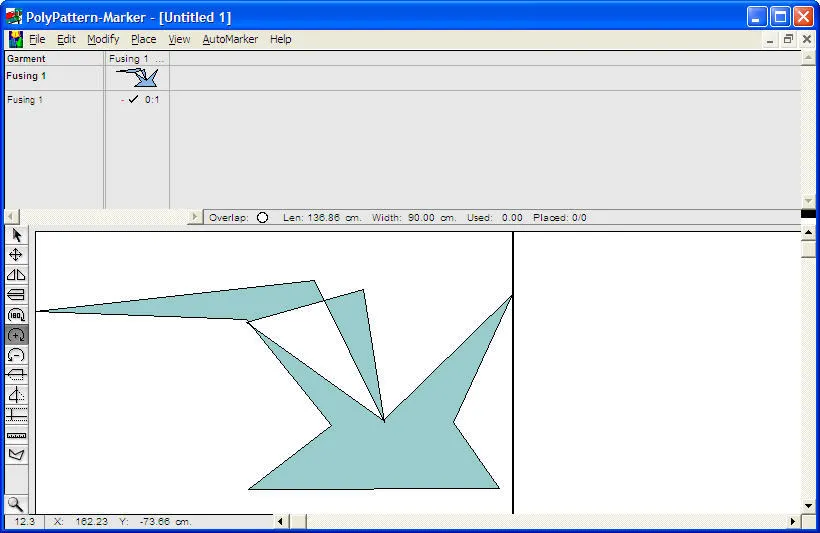Viewport: 820px width, 533px height.
Task: Open the AutoMarker menu
Action: point(230,39)
